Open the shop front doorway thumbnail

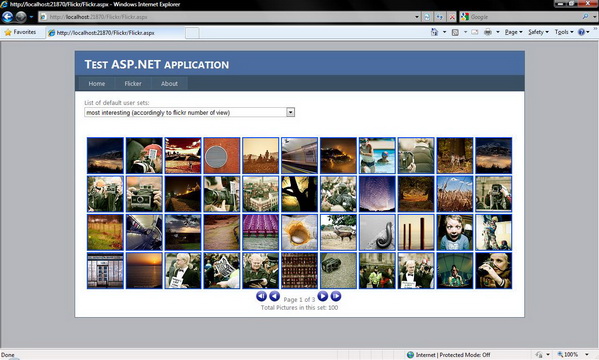tap(105, 270)
